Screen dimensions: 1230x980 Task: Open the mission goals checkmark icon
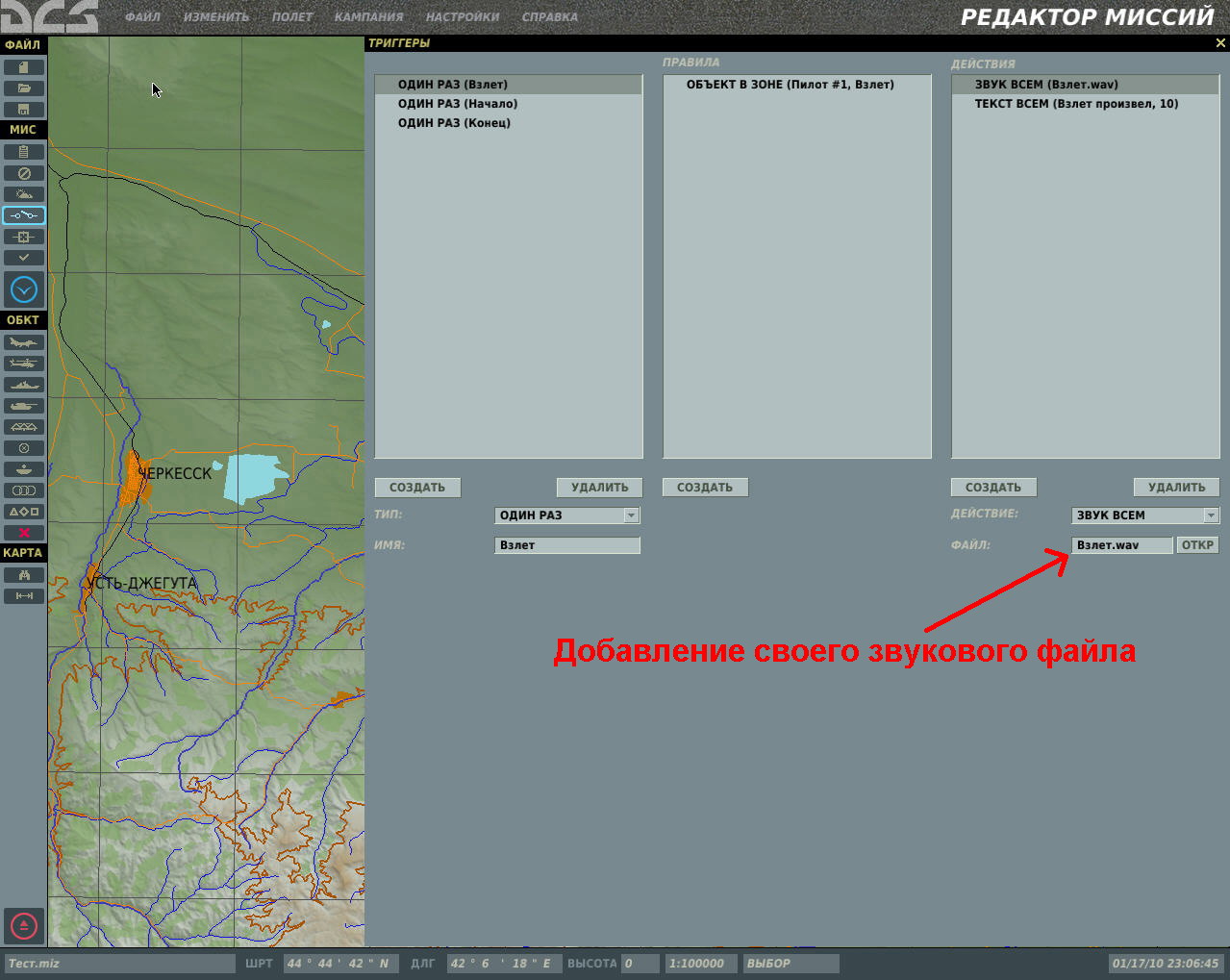24,258
